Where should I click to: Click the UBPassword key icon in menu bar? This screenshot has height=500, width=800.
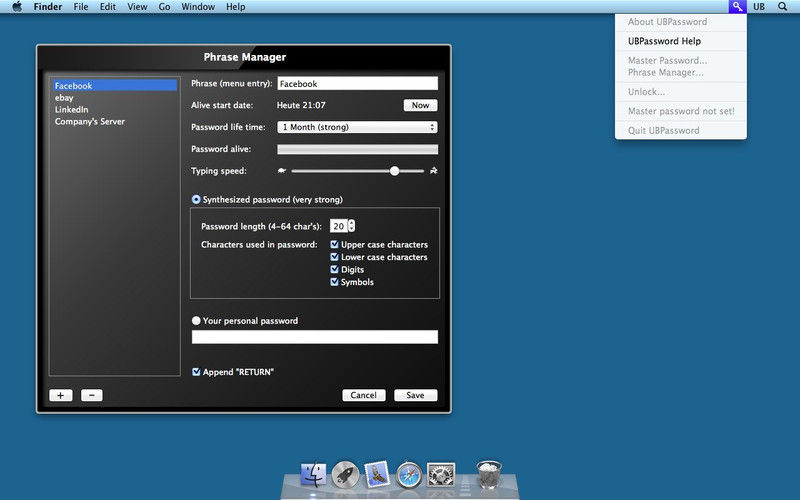737,6
